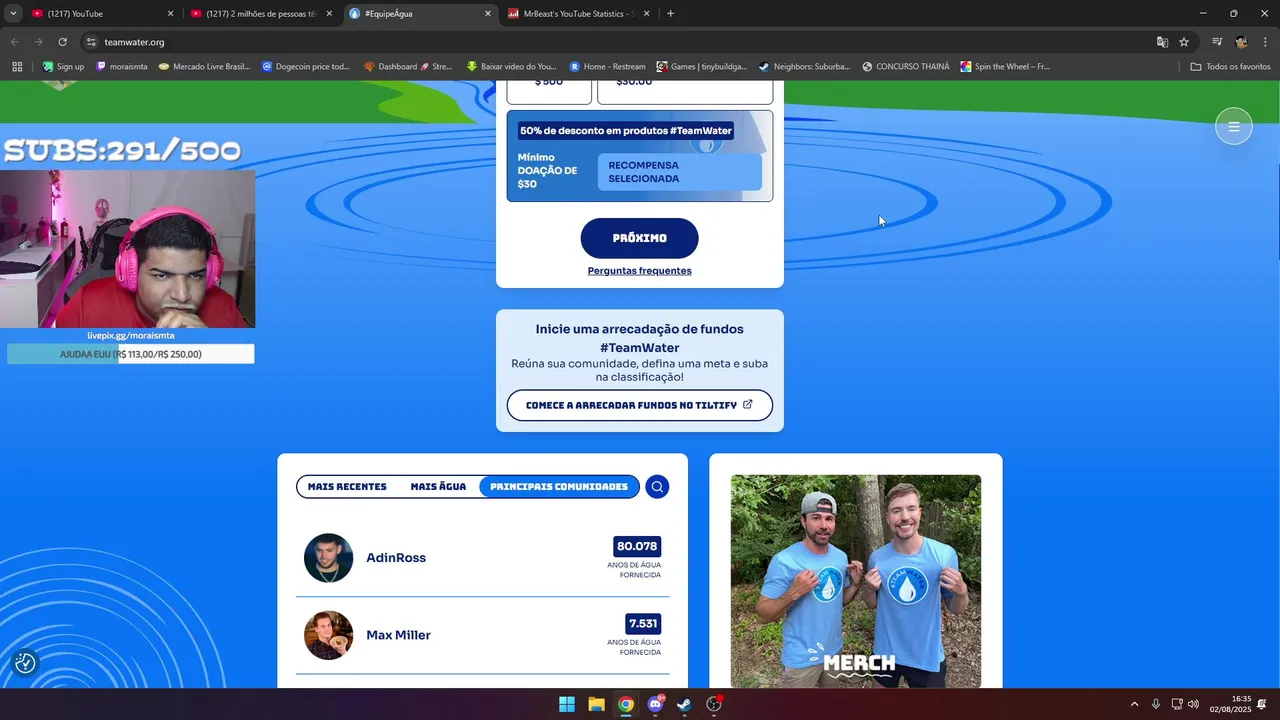Open the Dashboard Stre... bookmark
Viewport: 1280px width, 720px height.
coord(408,67)
